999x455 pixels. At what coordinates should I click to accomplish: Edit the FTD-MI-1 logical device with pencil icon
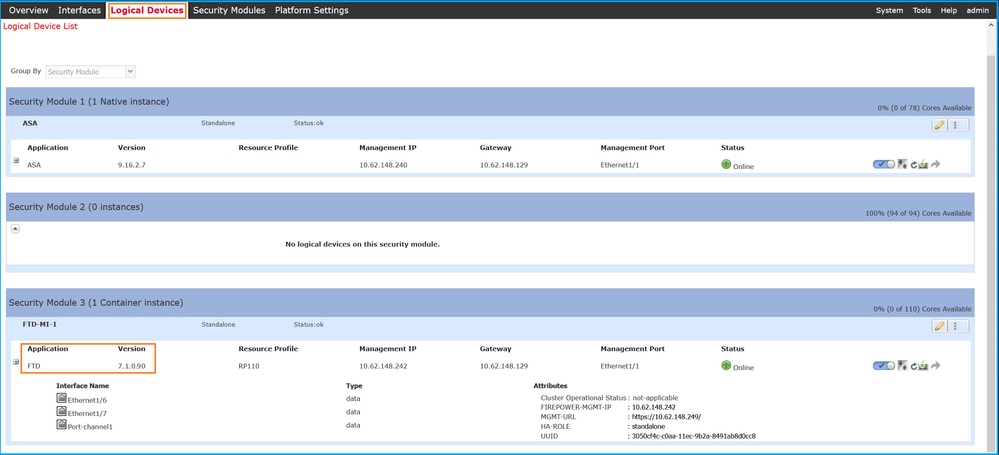coord(938,326)
